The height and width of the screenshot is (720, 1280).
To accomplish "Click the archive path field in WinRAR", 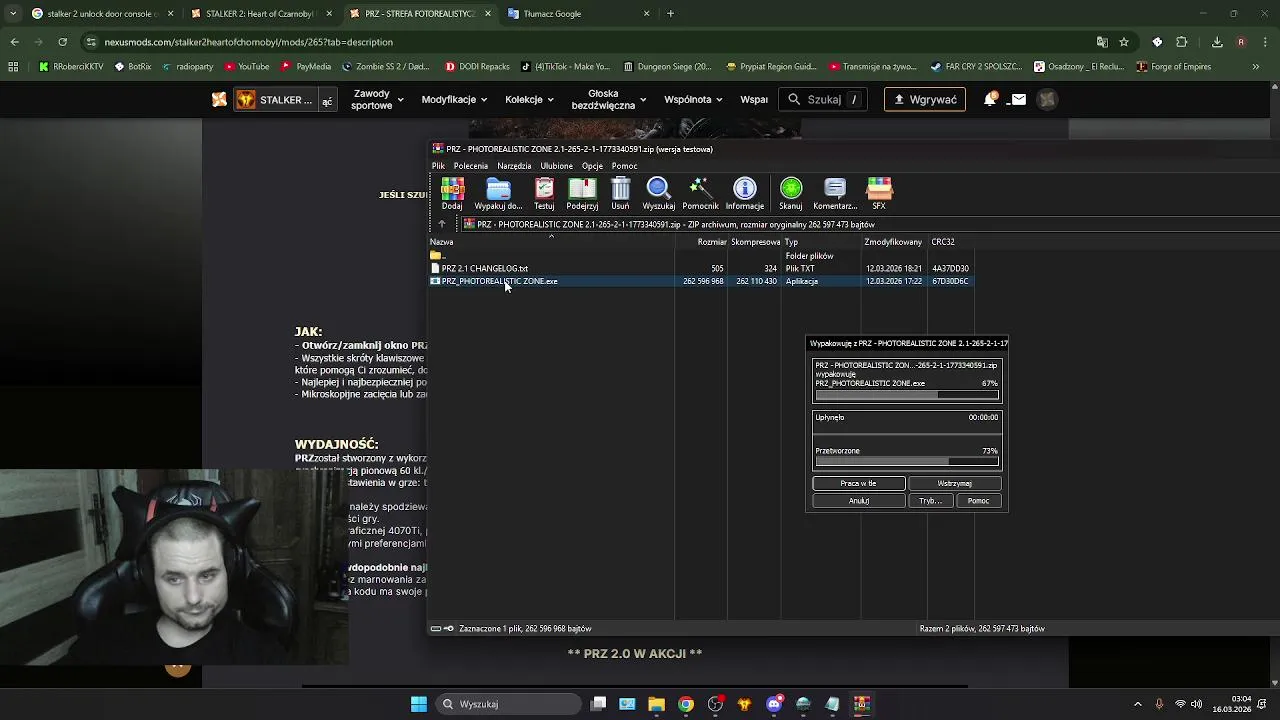I will pyautogui.click(x=870, y=225).
